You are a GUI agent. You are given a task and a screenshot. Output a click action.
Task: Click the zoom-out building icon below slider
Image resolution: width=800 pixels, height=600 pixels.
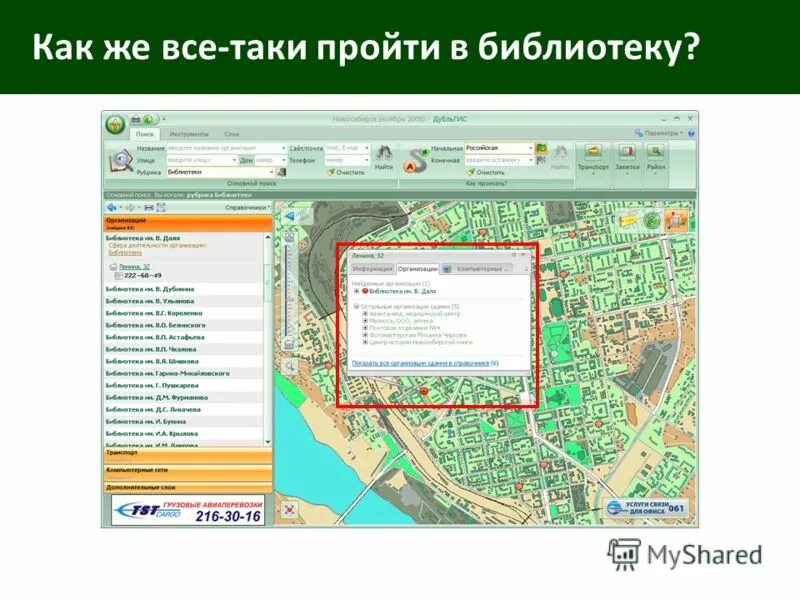[x=289, y=344]
